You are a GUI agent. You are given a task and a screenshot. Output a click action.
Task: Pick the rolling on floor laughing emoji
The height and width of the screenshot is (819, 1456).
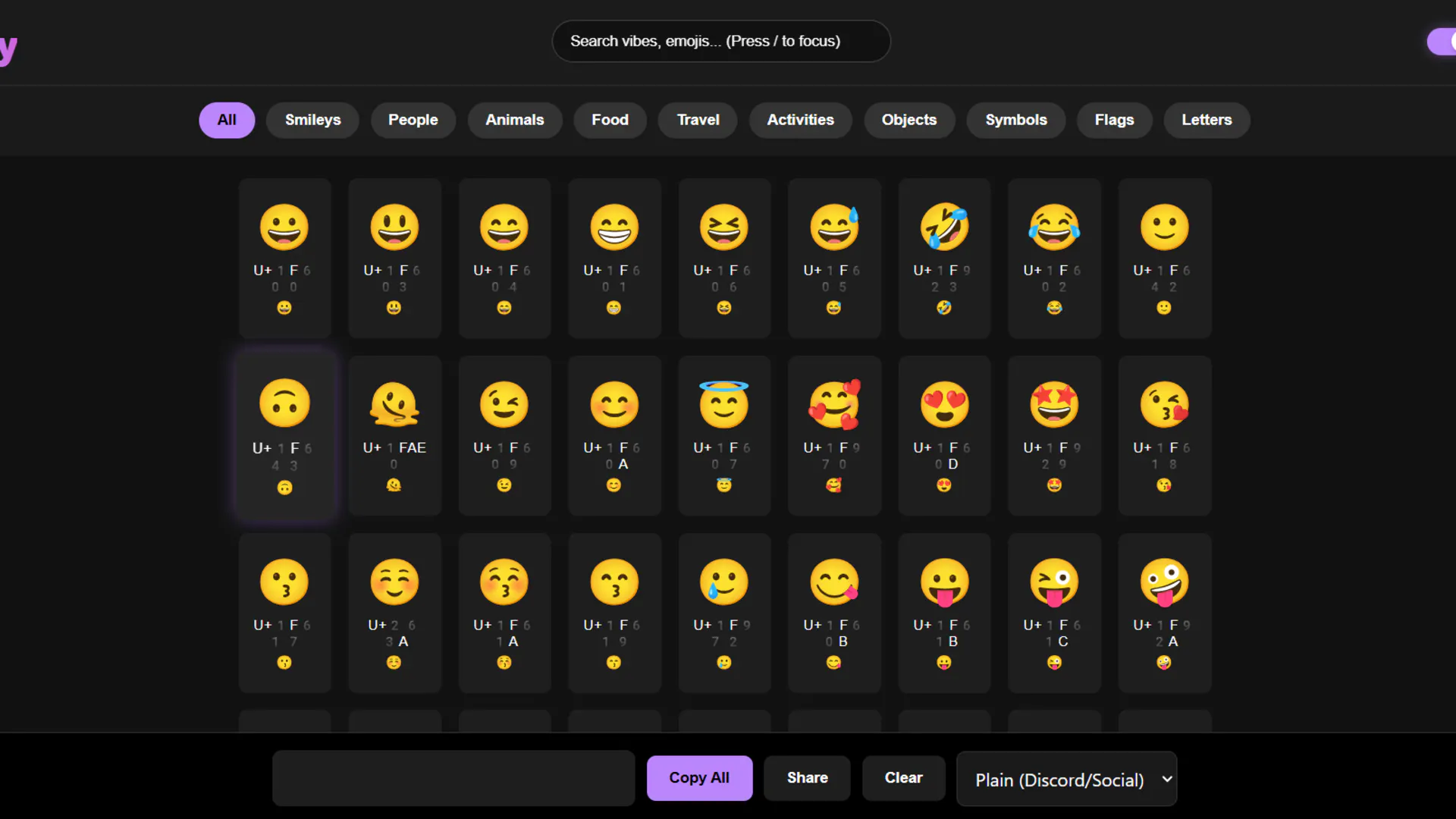click(944, 258)
